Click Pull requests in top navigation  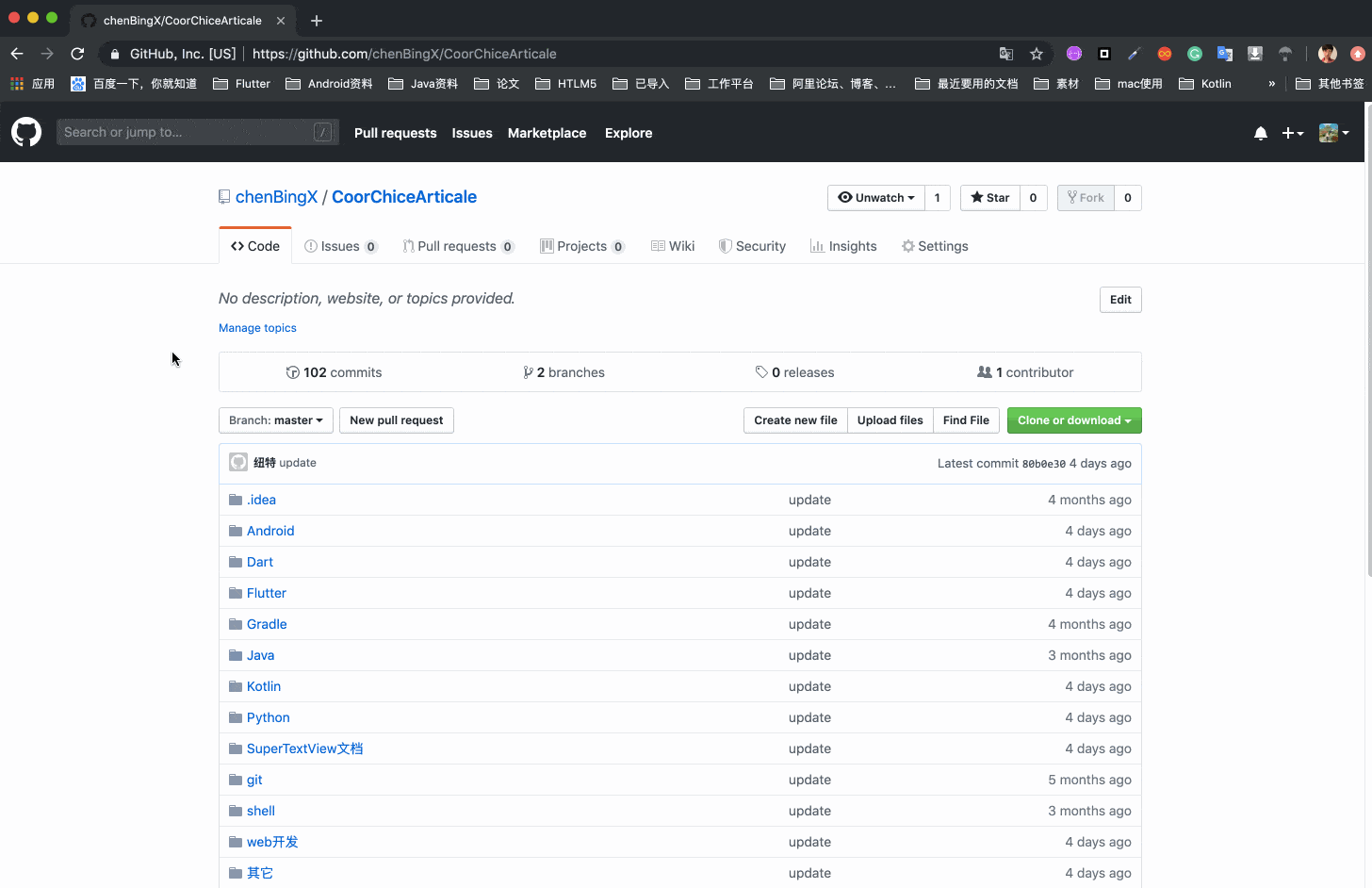coord(396,133)
